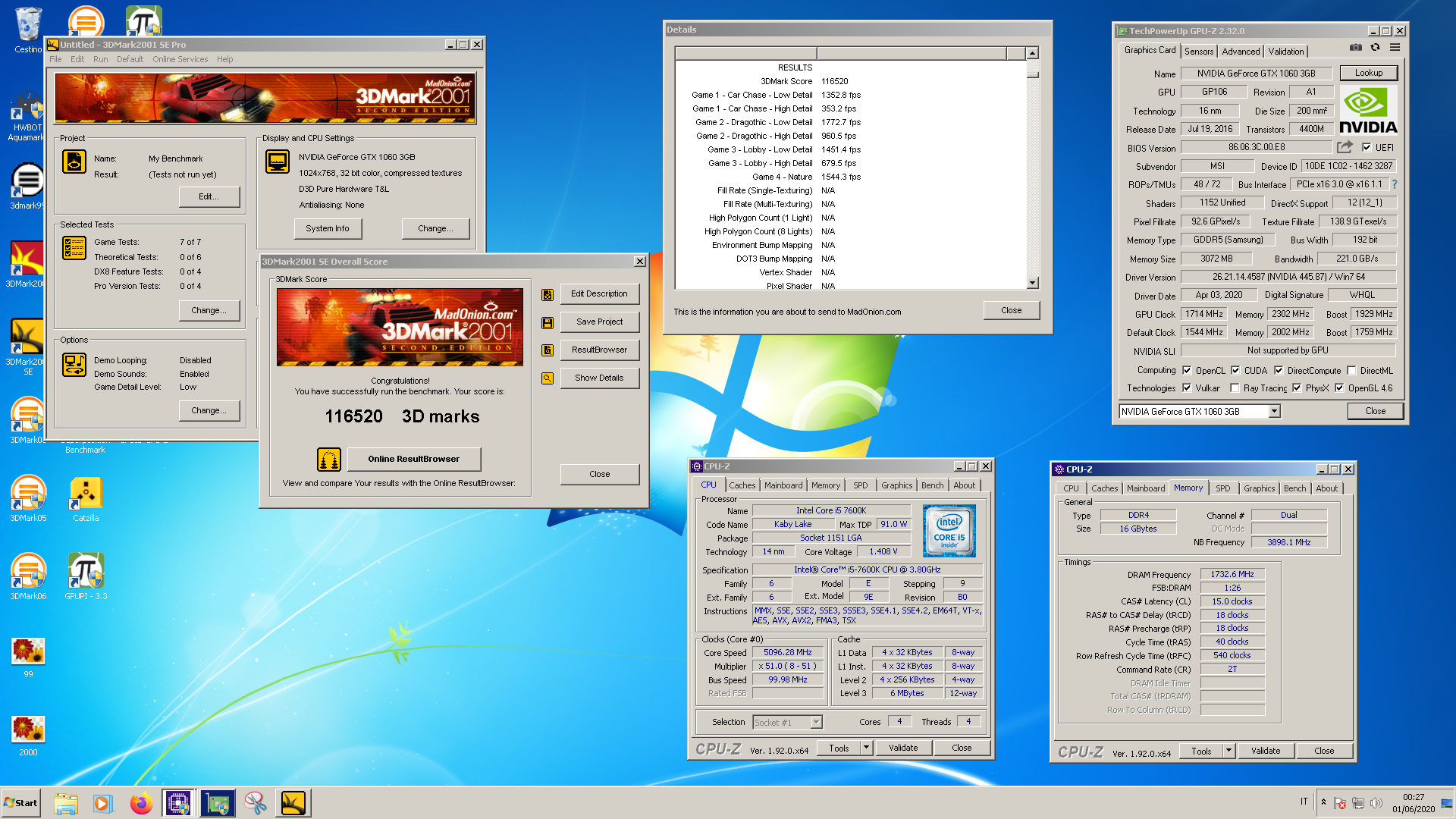Open Tools dropdown arrow in Memory CPU-Z window
Viewport: 1456px width, 819px height.
click(x=1228, y=752)
